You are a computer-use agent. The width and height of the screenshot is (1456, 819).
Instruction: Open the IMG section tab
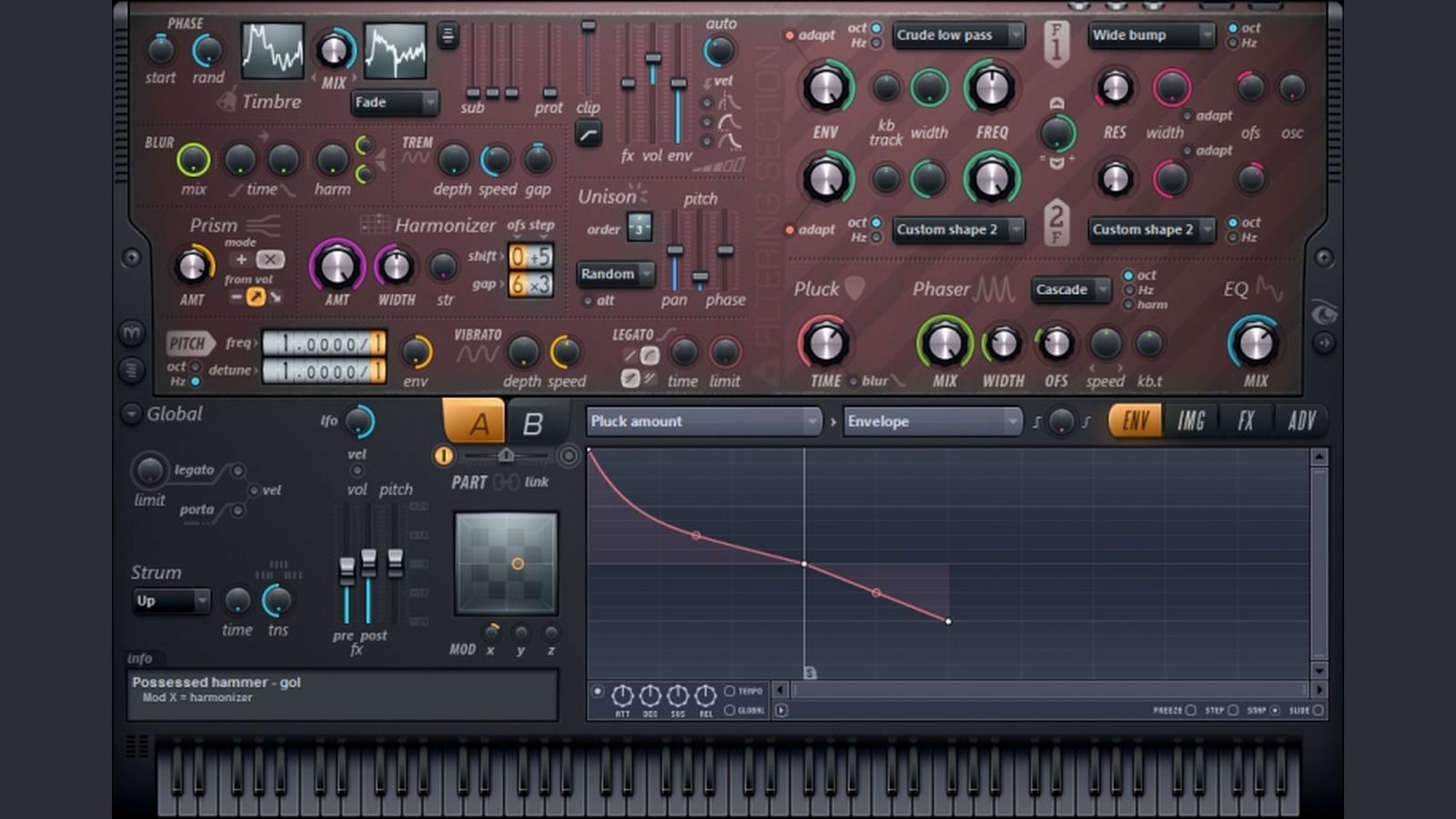pyautogui.click(x=1190, y=420)
